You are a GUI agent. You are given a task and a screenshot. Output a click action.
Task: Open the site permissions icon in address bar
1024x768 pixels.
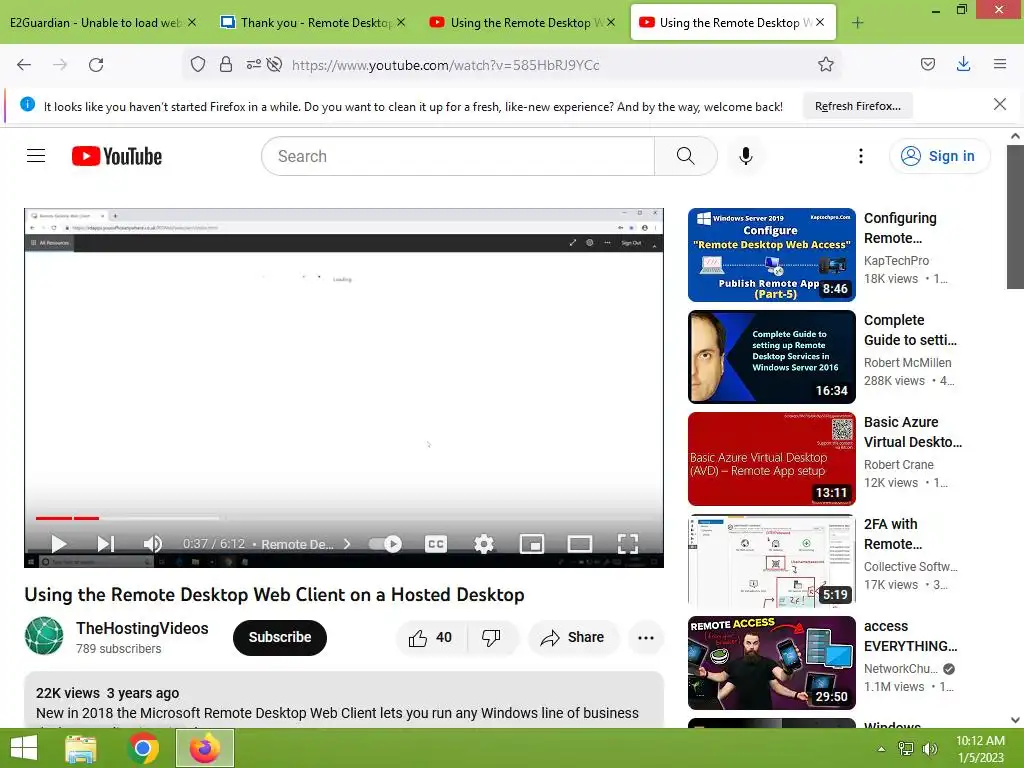253,64
